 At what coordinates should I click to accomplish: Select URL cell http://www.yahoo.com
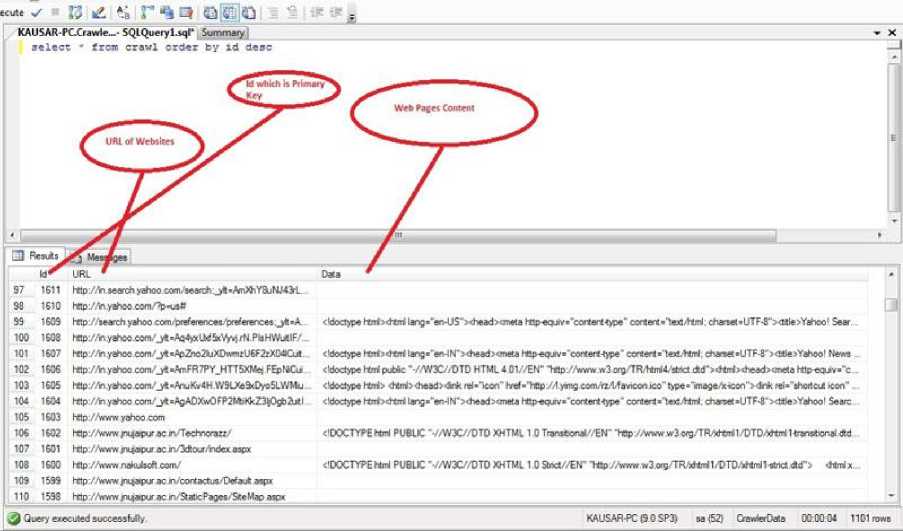point(192,417)
